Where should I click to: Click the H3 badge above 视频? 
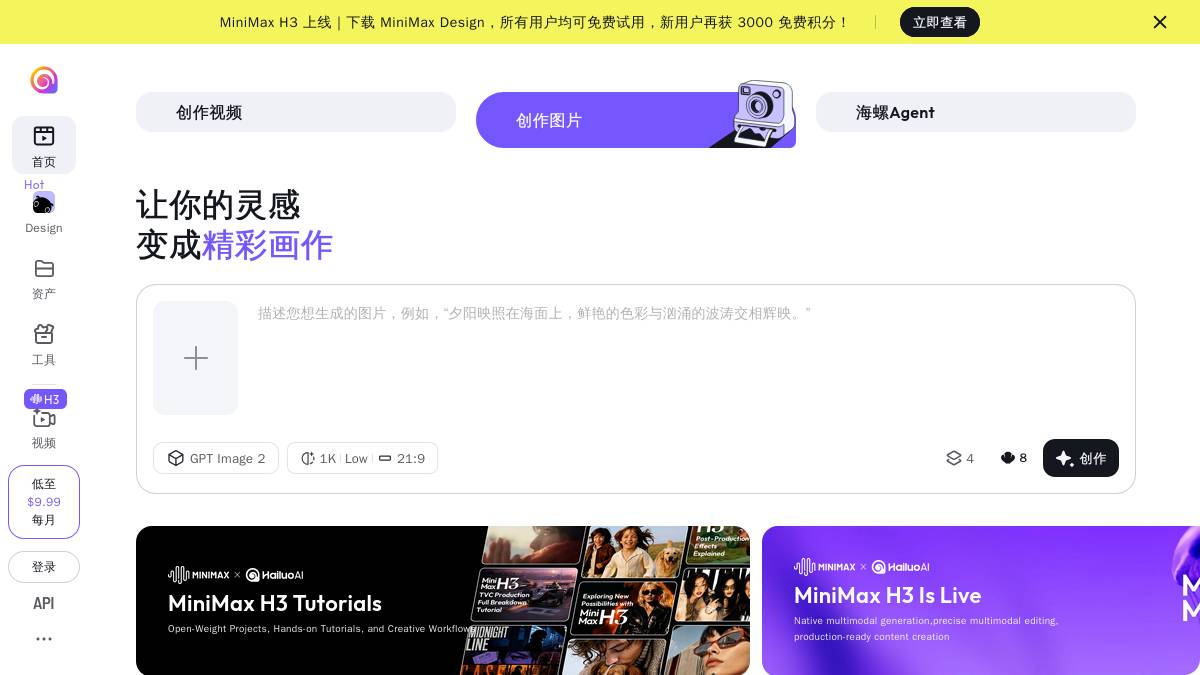pos(45,399)
